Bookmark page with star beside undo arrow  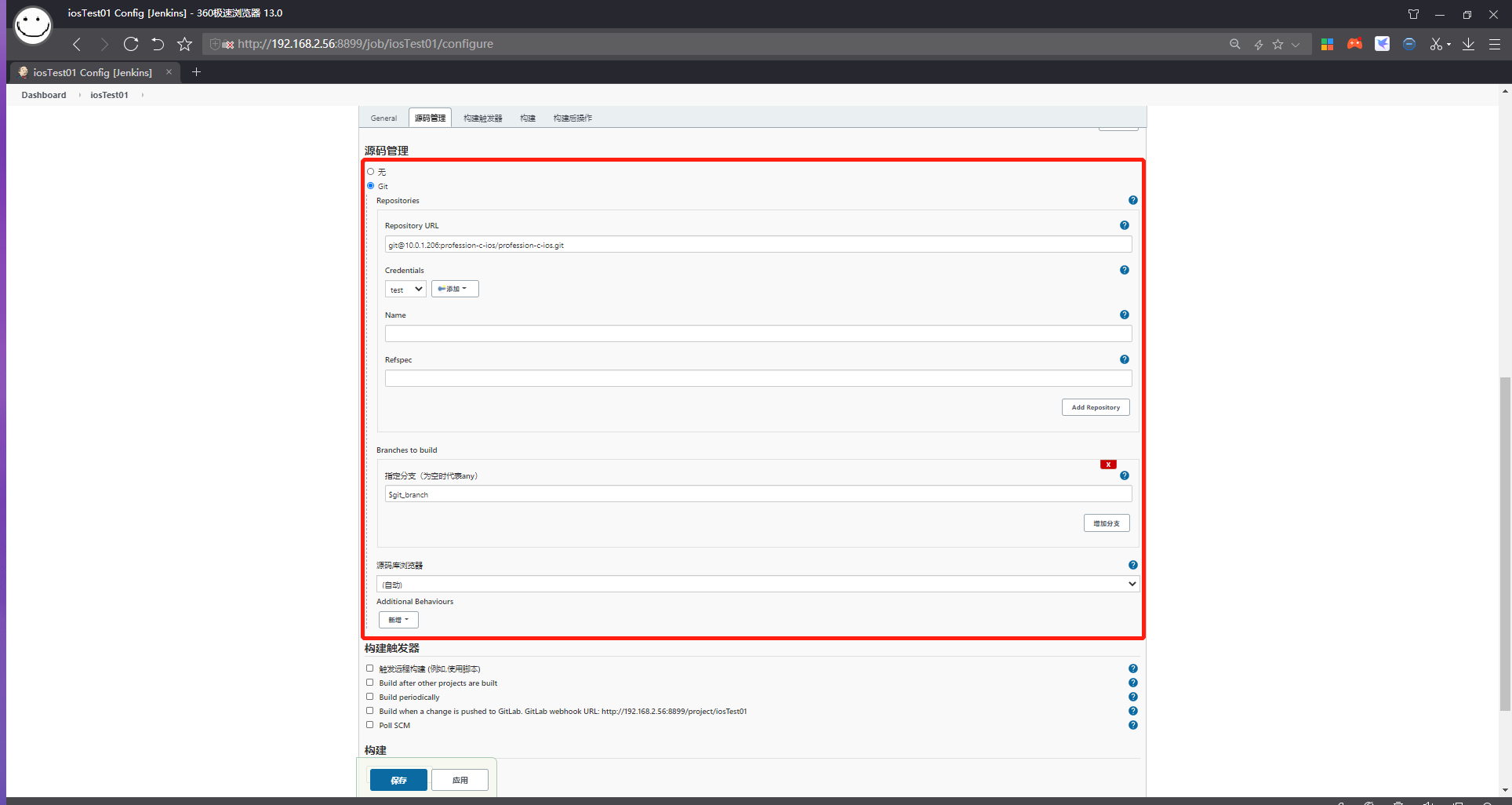[x=184, y=44]
